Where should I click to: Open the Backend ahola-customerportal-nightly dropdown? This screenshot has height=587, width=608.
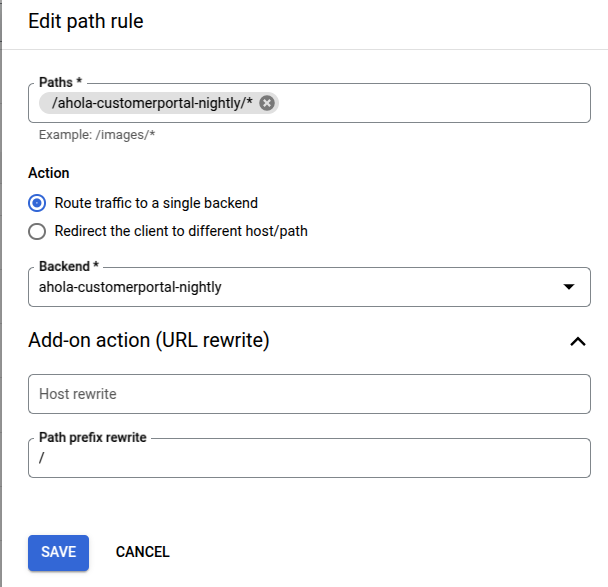(309, 287)
